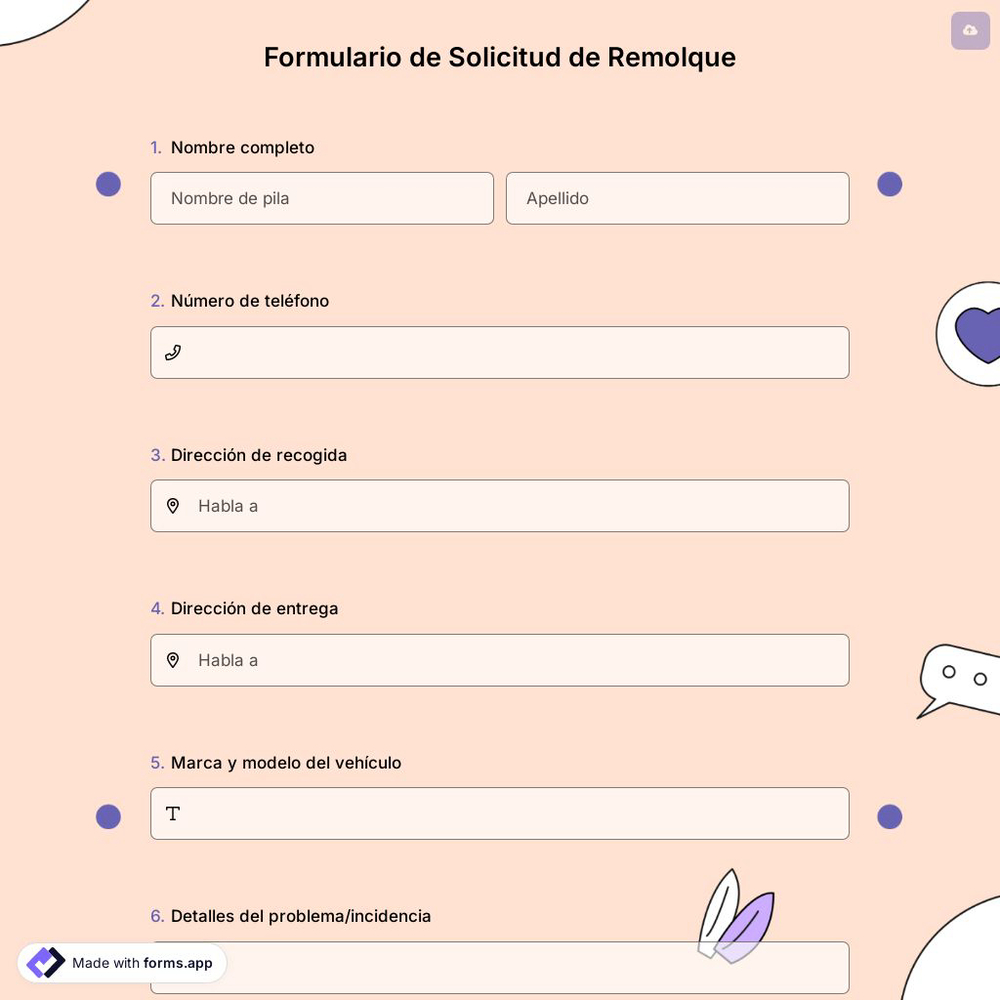Click the T text icon in the vehículo field
1000x1000 pixels.
173,813
